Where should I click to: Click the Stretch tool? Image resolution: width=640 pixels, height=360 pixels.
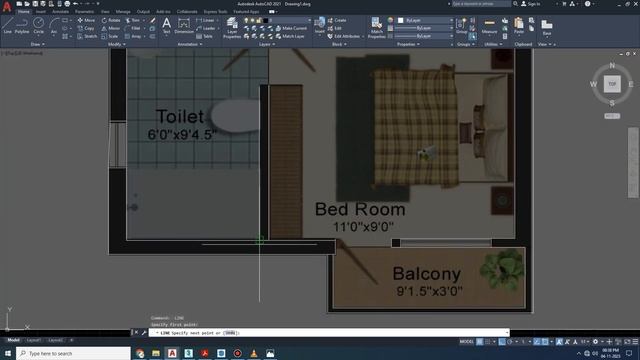87,36
